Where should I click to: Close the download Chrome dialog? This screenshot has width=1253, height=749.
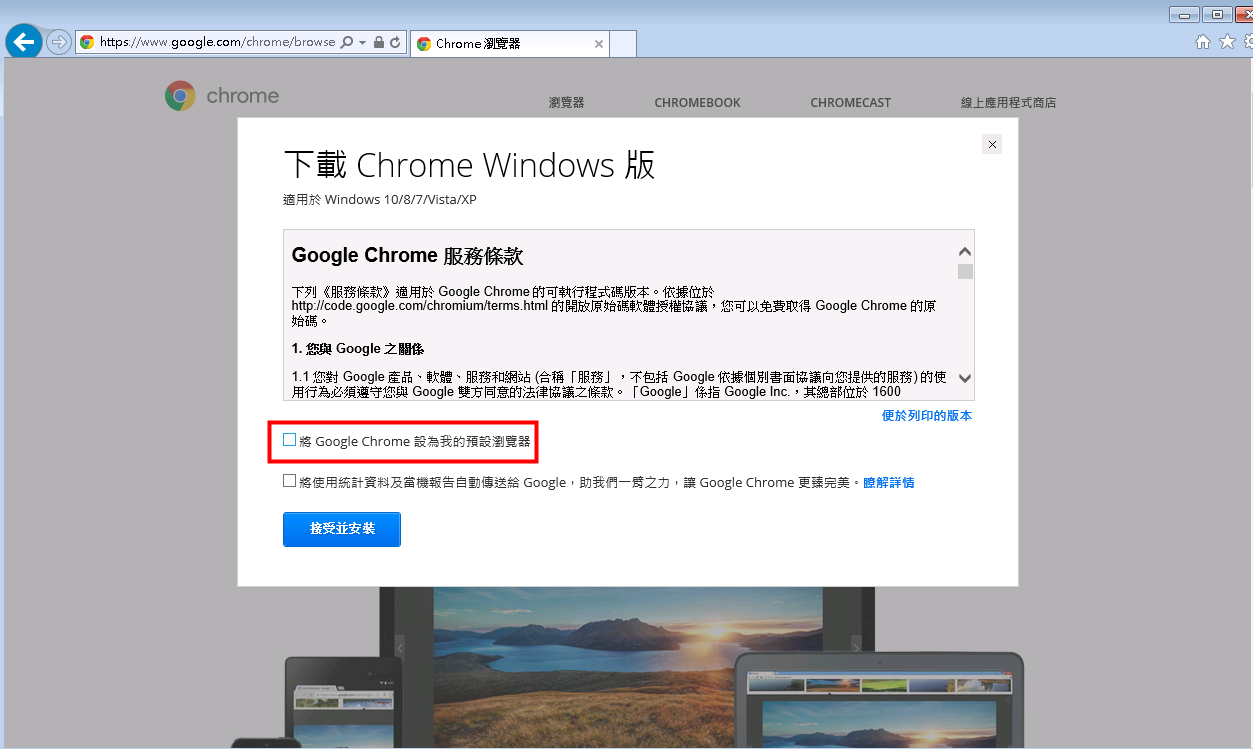(992, 144)
